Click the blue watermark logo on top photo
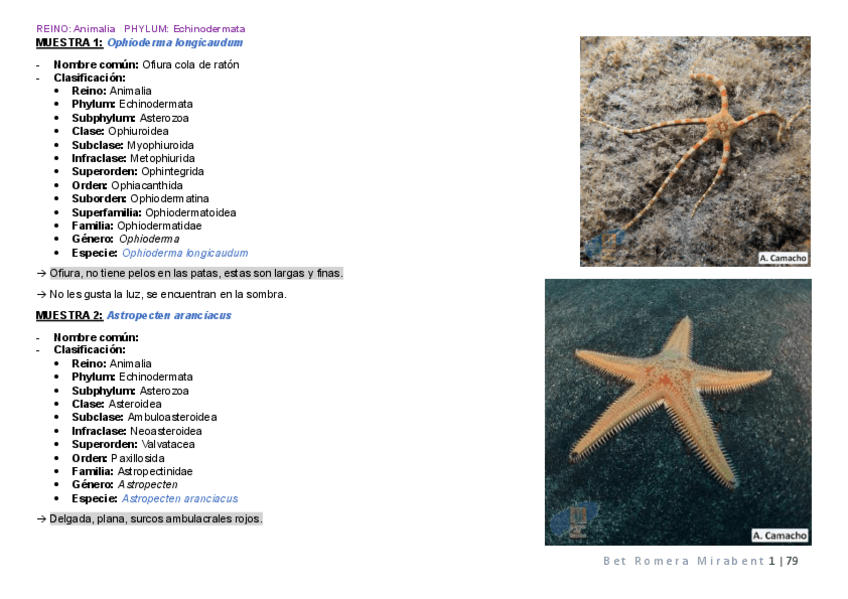 [605, 243]
